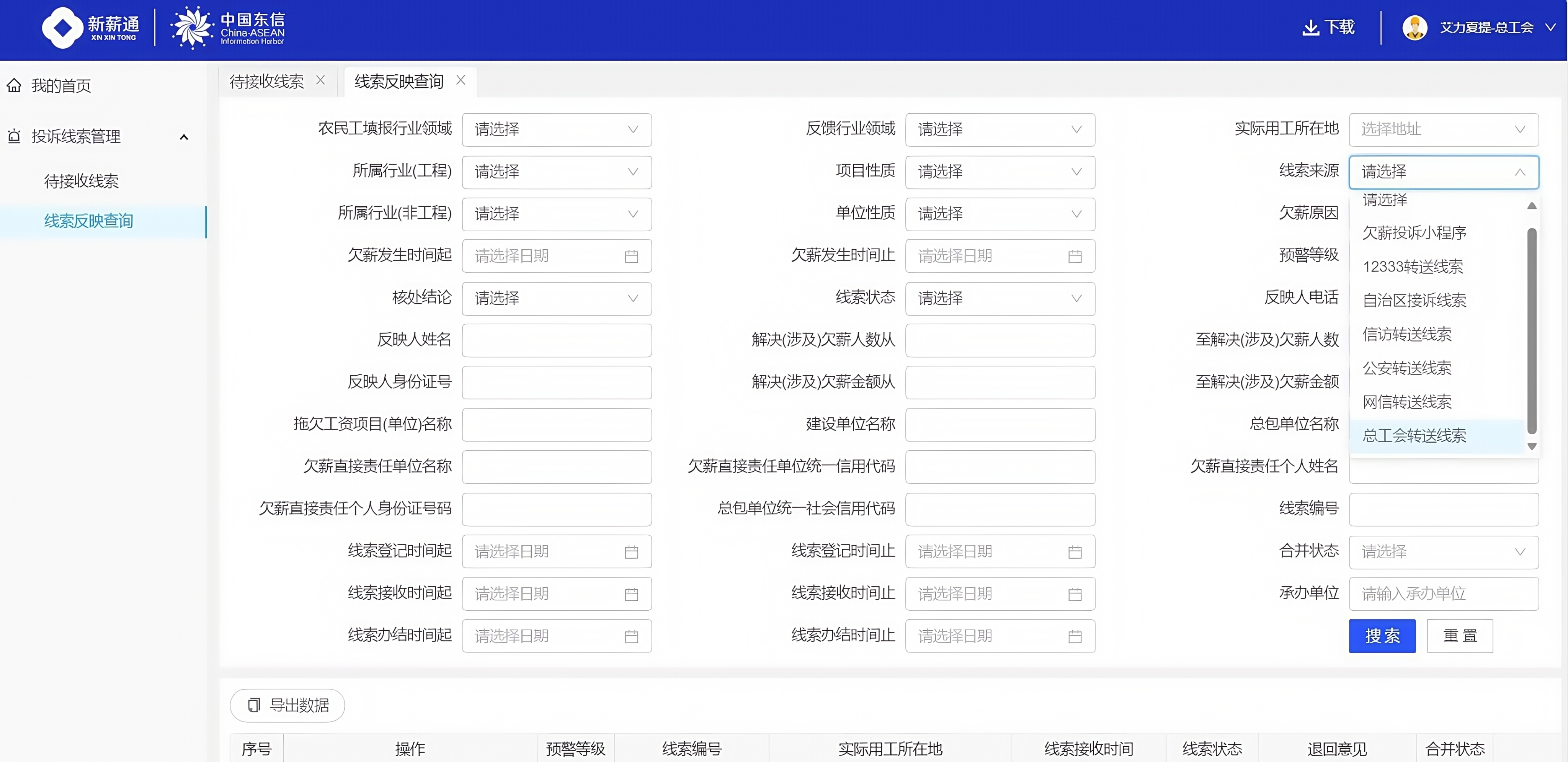Collapse the 投诉线索管理 menu section

(184, 137)
